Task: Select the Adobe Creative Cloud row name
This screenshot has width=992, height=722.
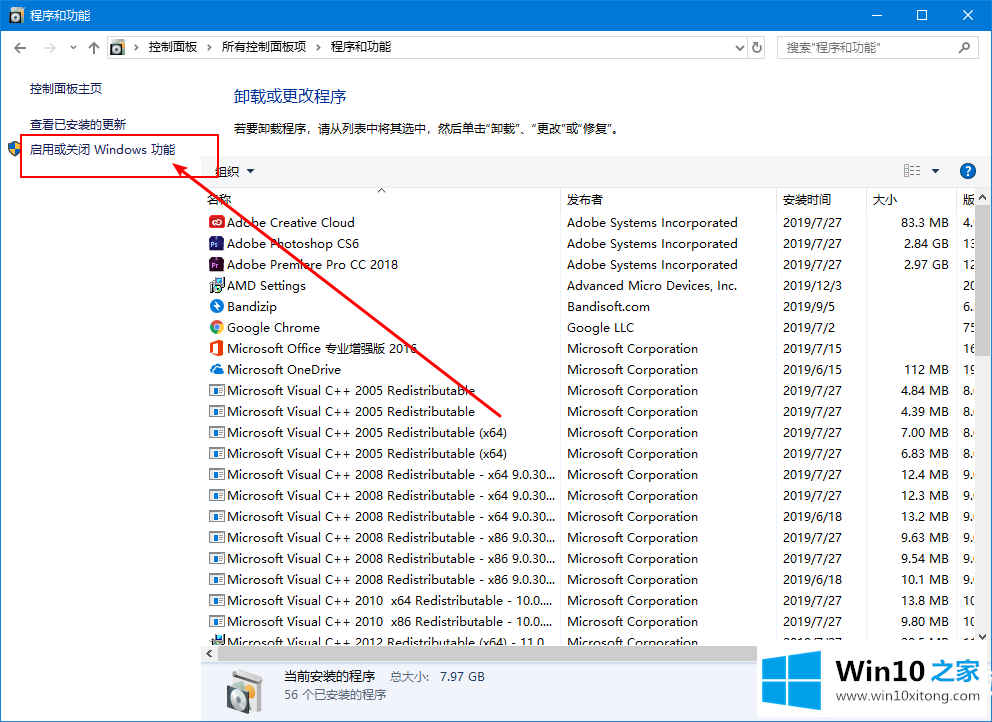Action: pos(290,222)
